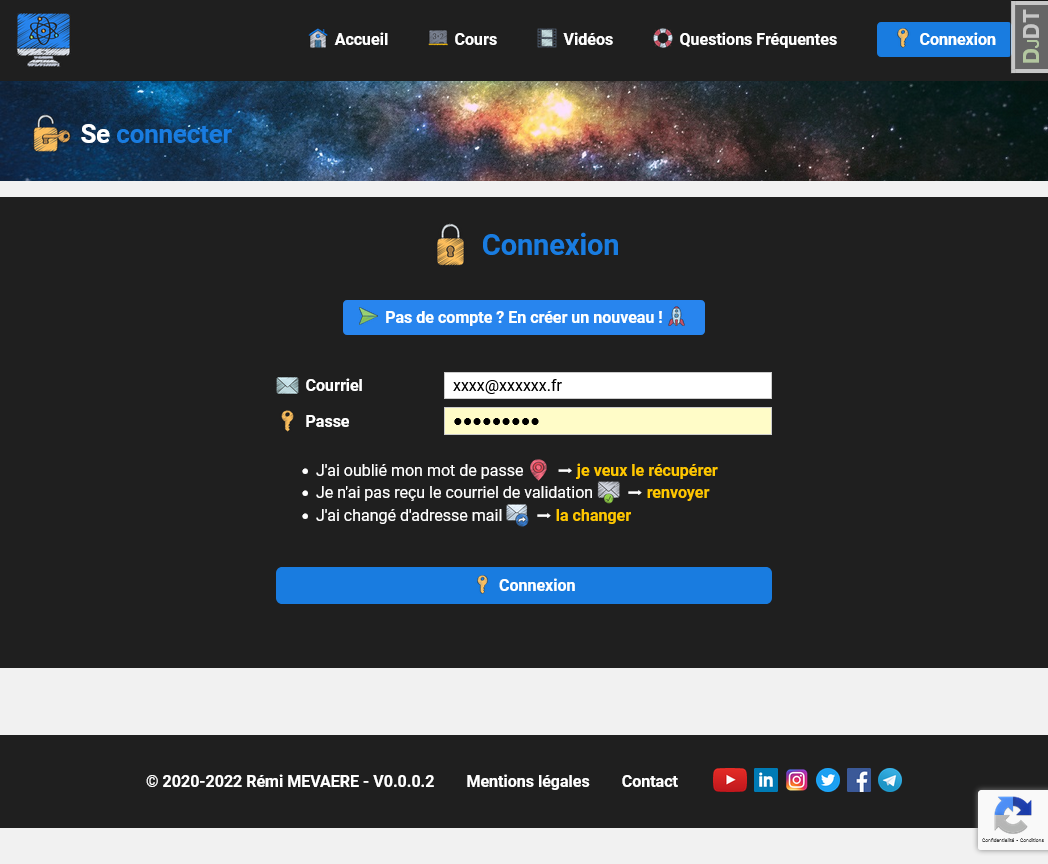The image size is (1048, 864).
Task: Click 'je veux le récupérer' link
Action: click(x=647, y=470)
